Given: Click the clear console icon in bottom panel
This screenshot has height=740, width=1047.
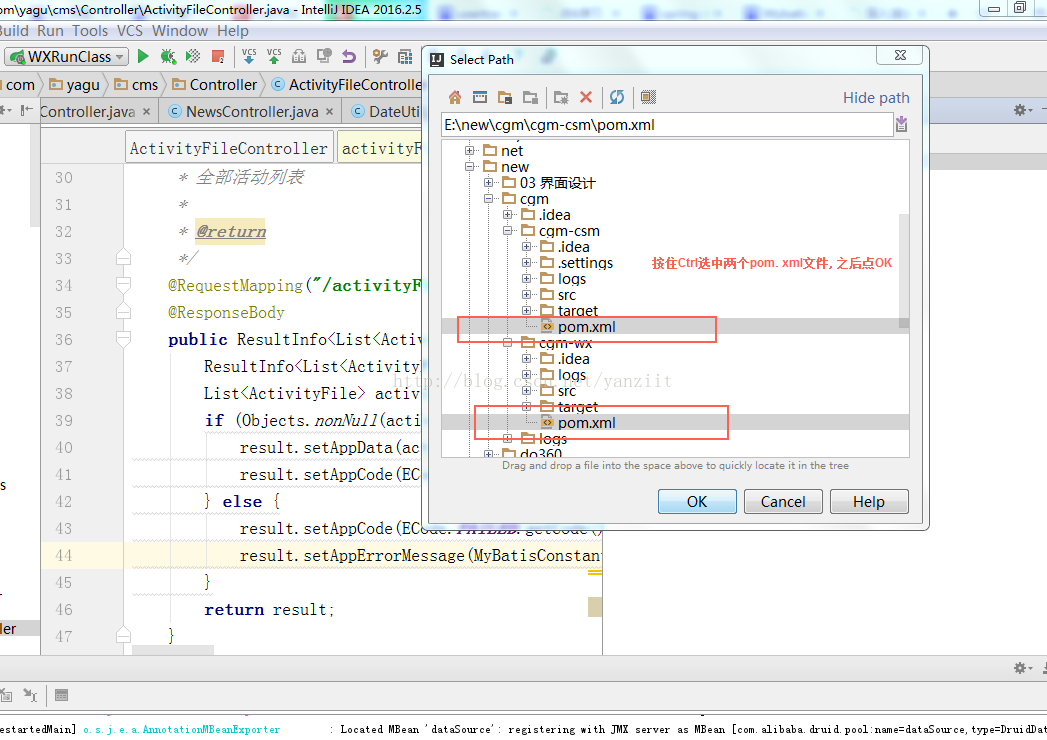Looking at the screenshot, I should click(x=6, y=695).
